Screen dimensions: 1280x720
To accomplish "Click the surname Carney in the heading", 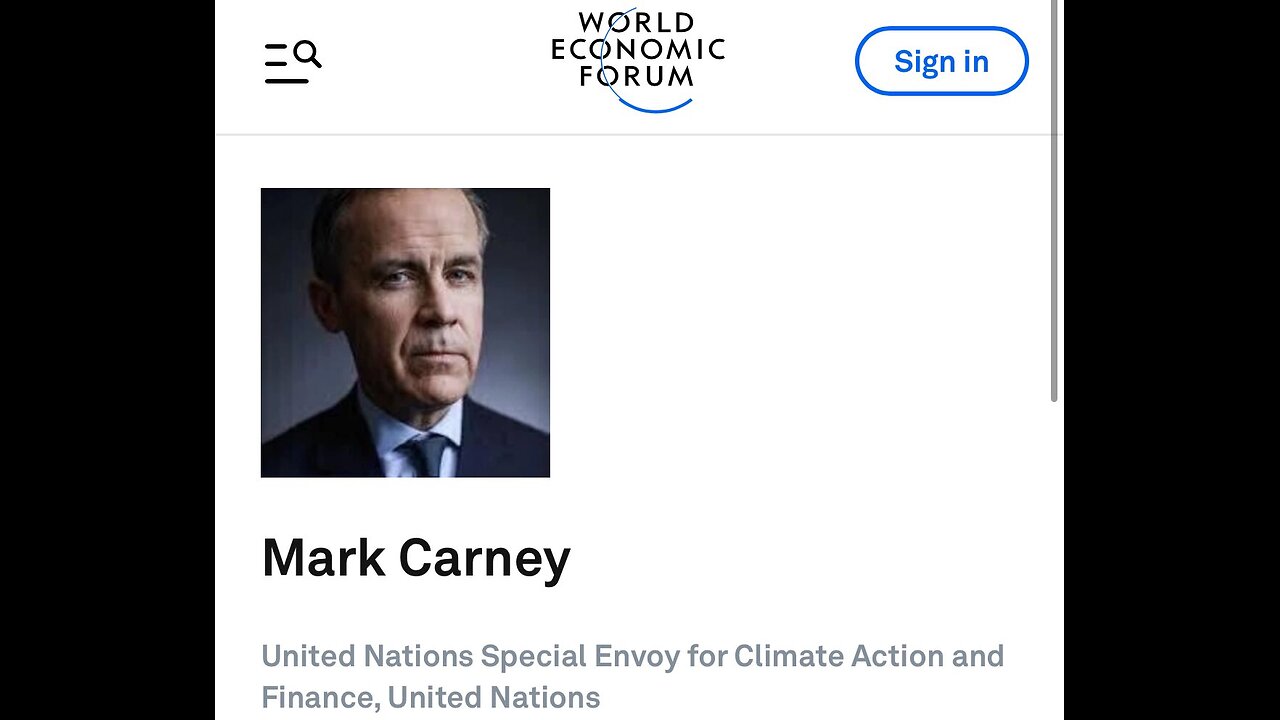I will coord(485,558).
